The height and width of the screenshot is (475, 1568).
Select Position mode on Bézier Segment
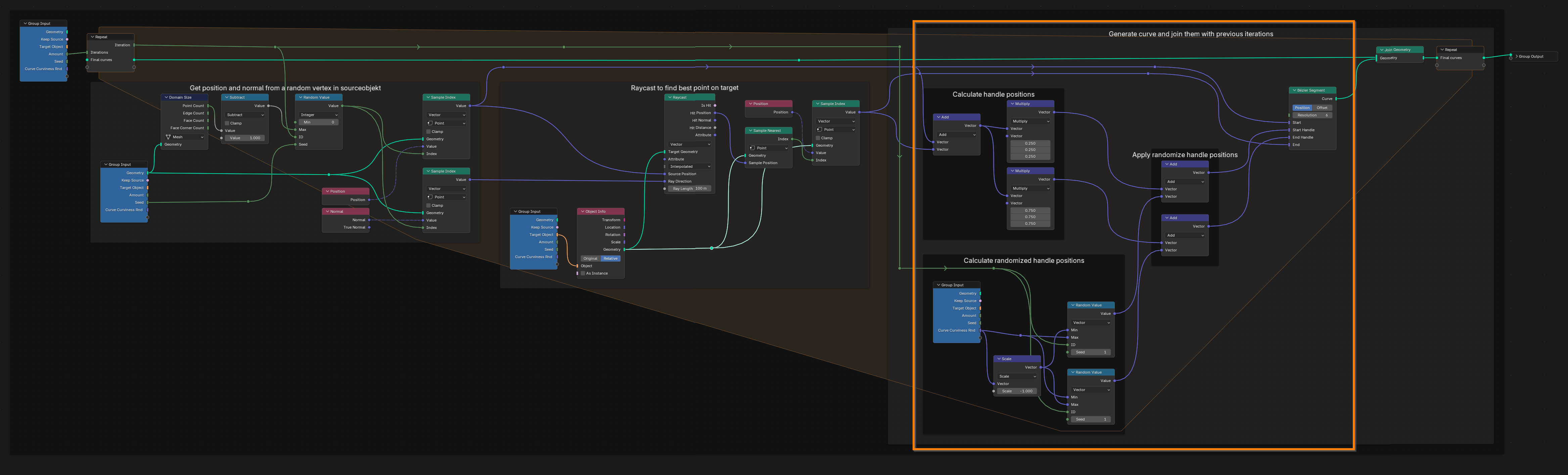click(1302, 108)
